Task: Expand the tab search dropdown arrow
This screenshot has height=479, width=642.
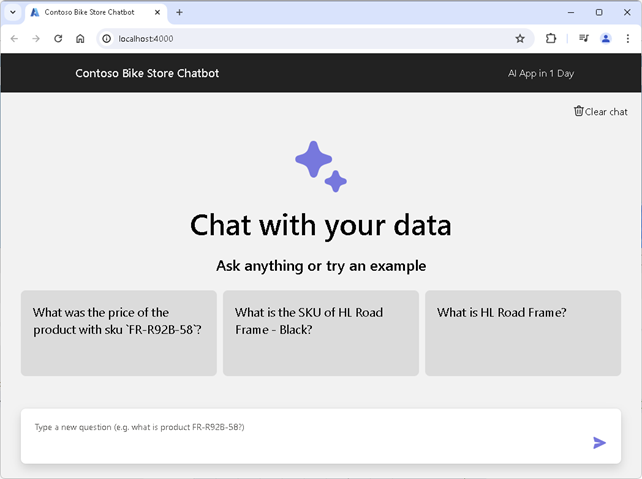Action: pos(13,12)
